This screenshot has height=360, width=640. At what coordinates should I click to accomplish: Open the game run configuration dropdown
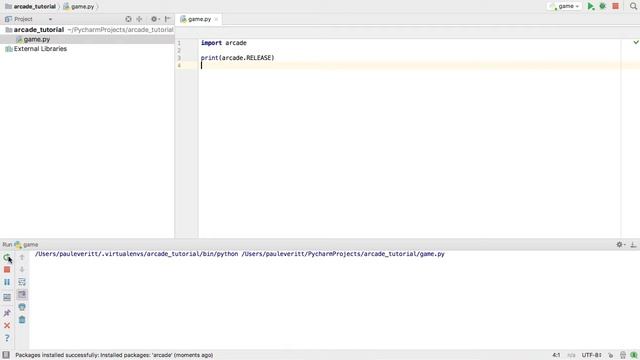coord(564,6)
